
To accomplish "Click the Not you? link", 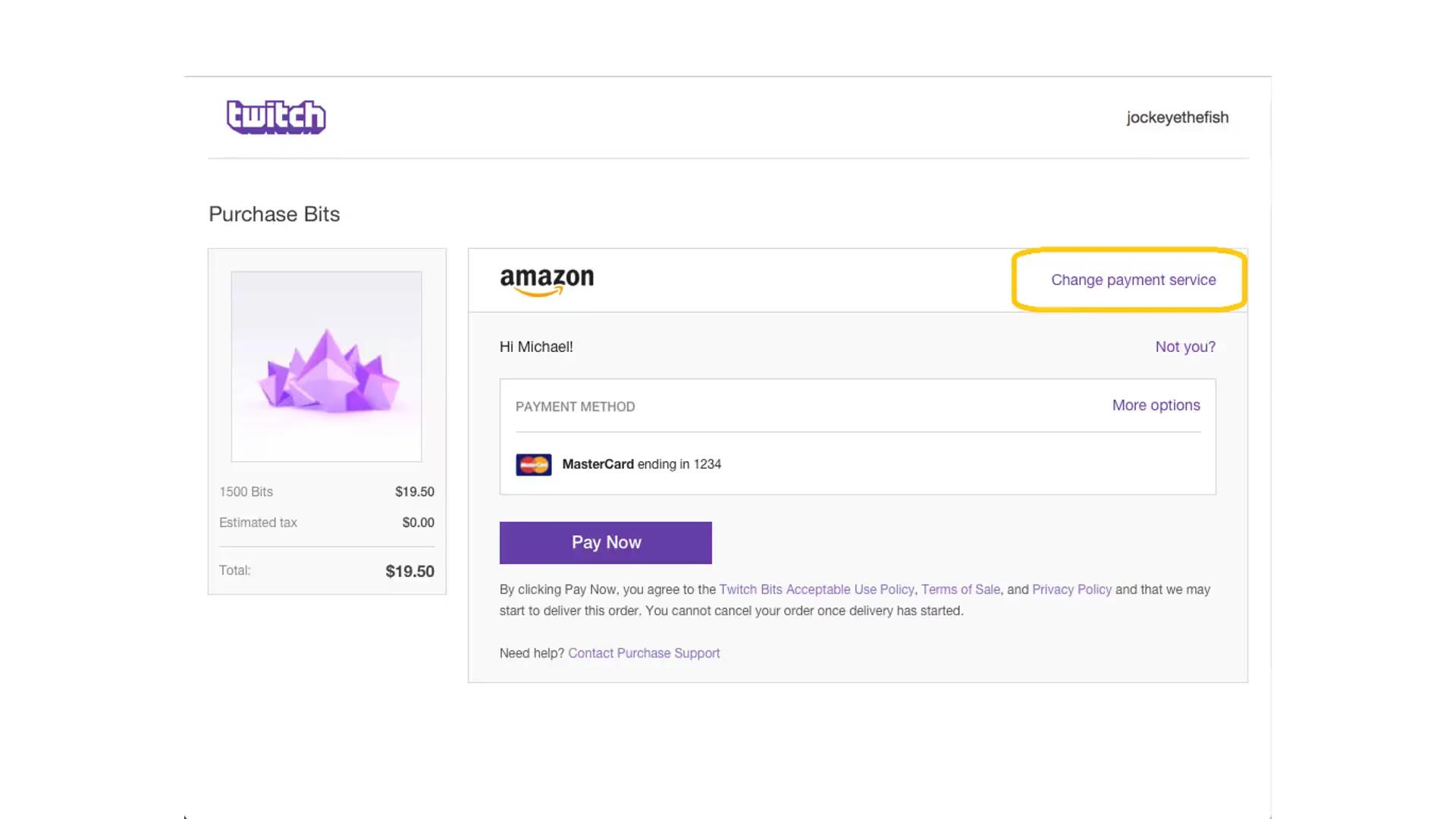I will (1185, 347).
